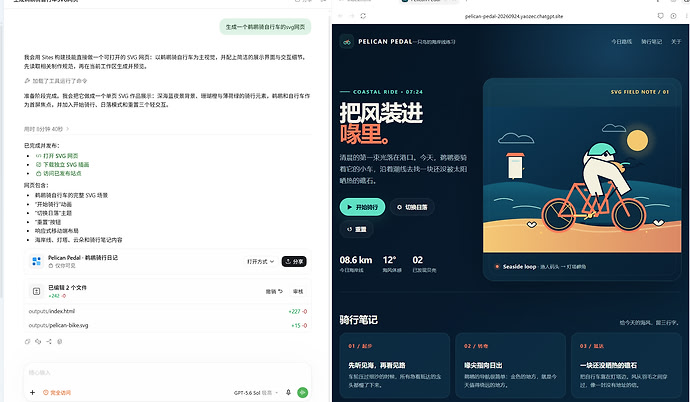This screenshot has height=402, width=690.
Task: Click the Pelican Pedal site app icon in chat
Action: pos(37,261)
